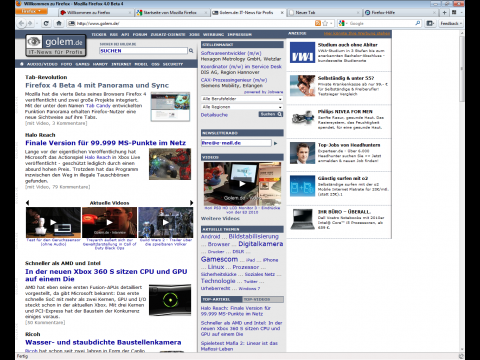Open the Tab Candy link
480x360 pixels.
[97, 106]
